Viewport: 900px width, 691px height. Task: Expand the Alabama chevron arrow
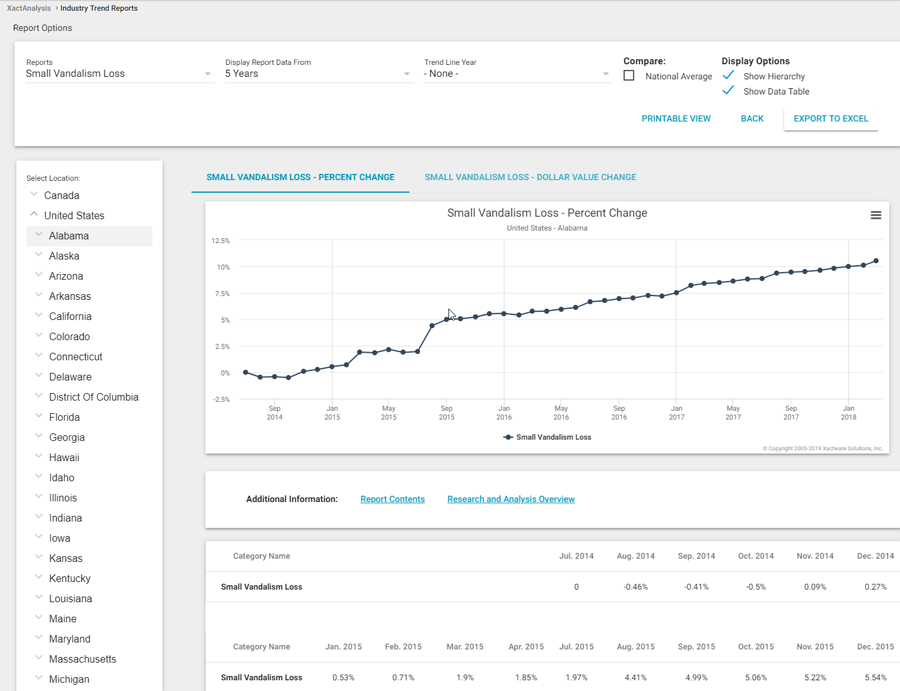pos(39,236)
